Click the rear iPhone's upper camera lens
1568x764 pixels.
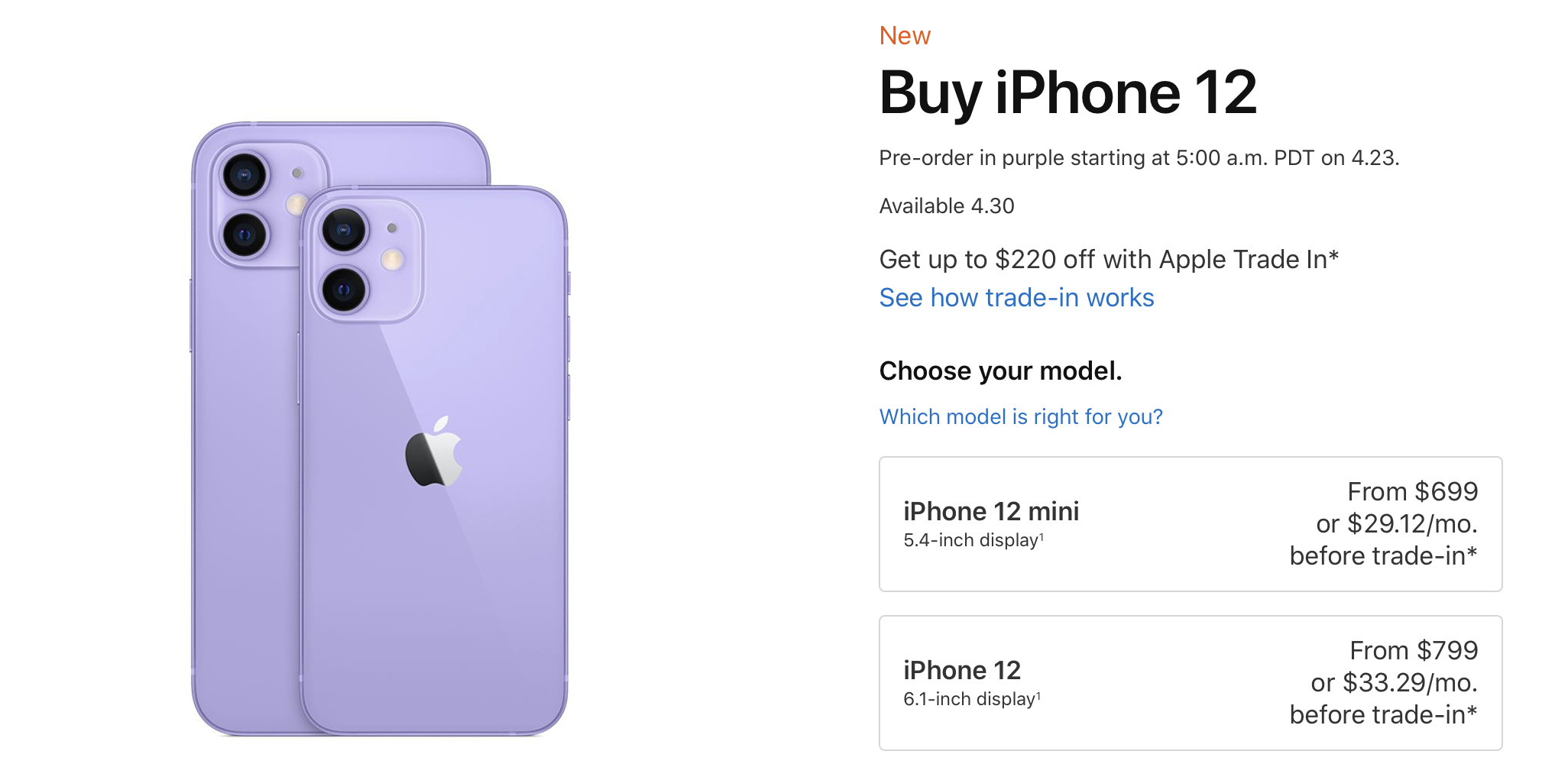tap(245, 175)
